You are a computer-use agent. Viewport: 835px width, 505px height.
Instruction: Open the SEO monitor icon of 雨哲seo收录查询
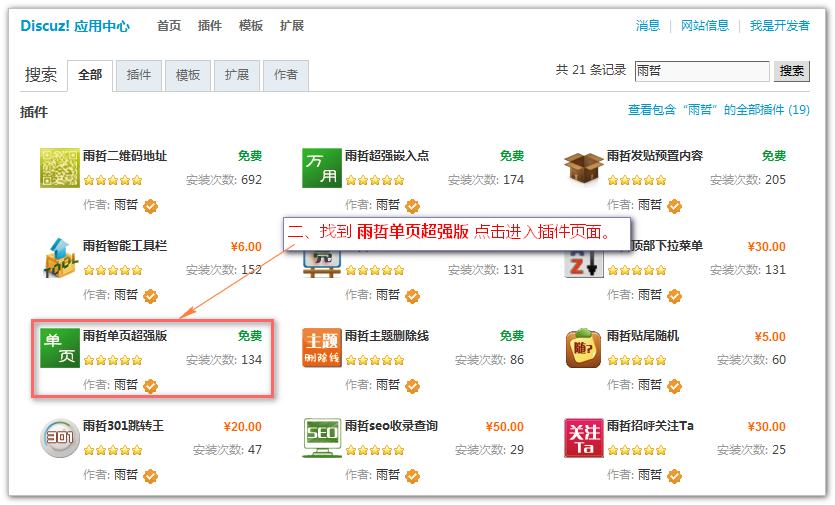pos(322,438)
